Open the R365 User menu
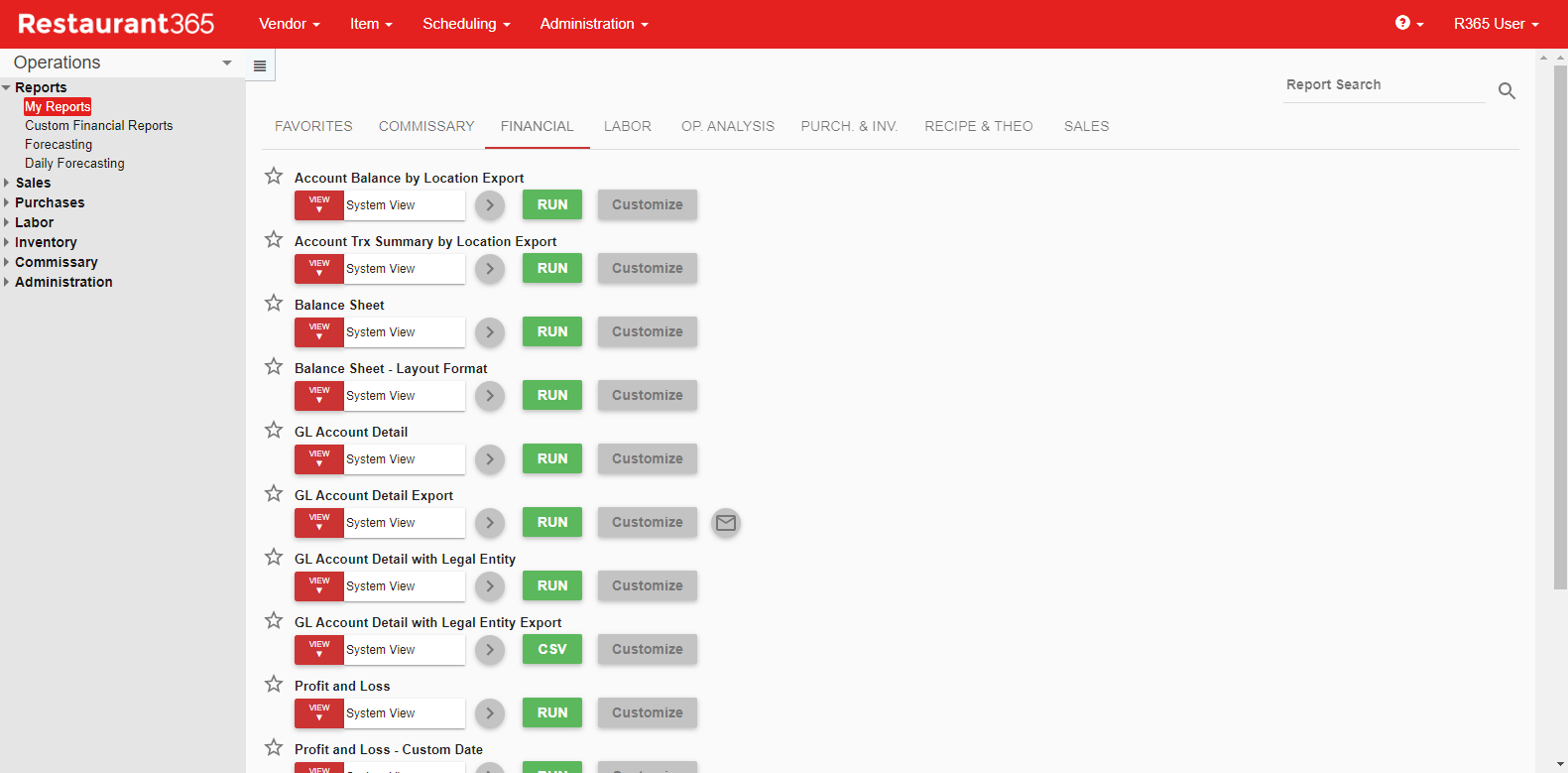This screenshot has width=1568, height=773. (1496, 24)
